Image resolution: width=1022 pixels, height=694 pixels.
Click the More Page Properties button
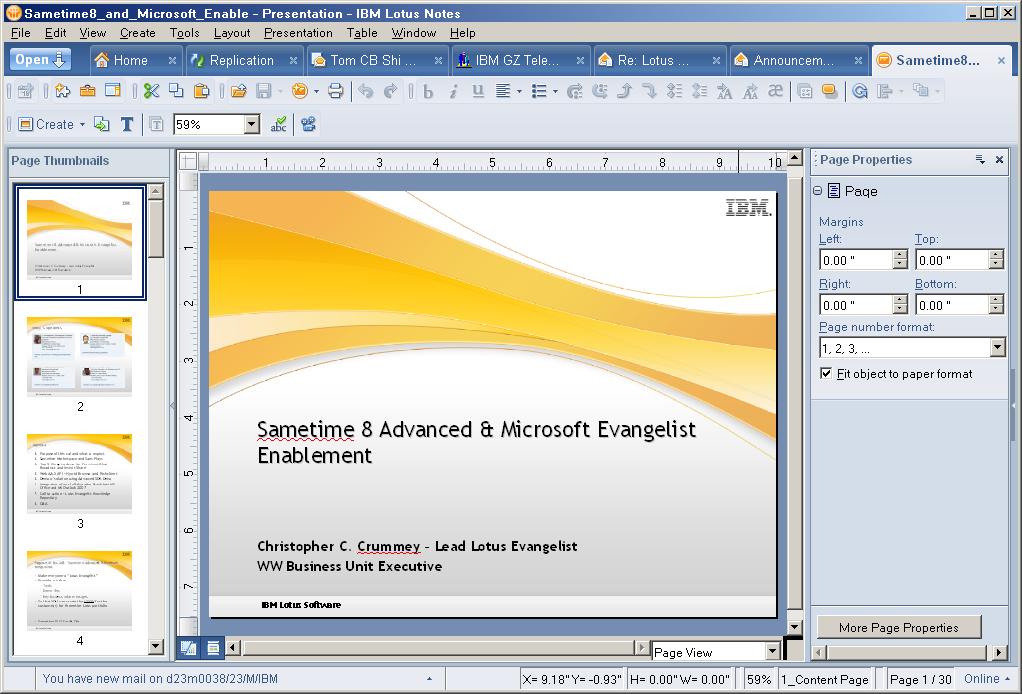pos(899,628)
